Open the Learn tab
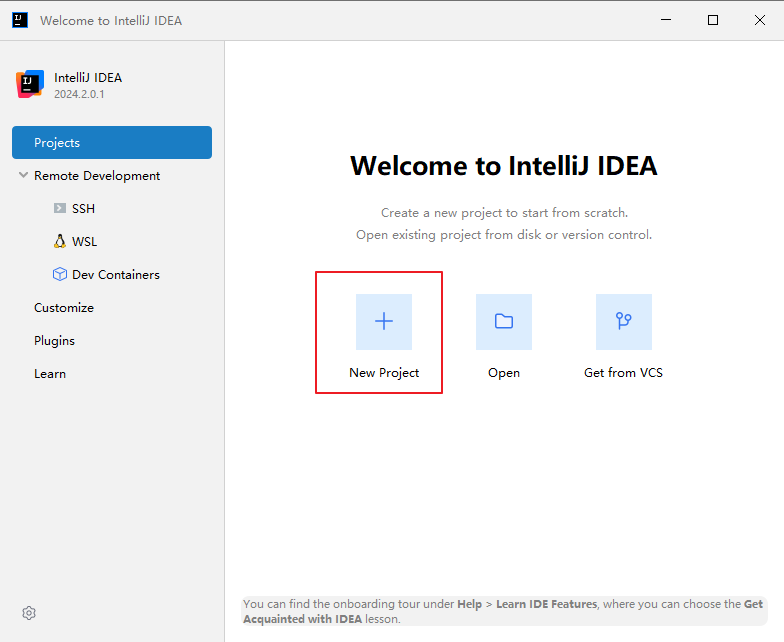The width and height of the screenshot is (784, 642). (50, 374)
